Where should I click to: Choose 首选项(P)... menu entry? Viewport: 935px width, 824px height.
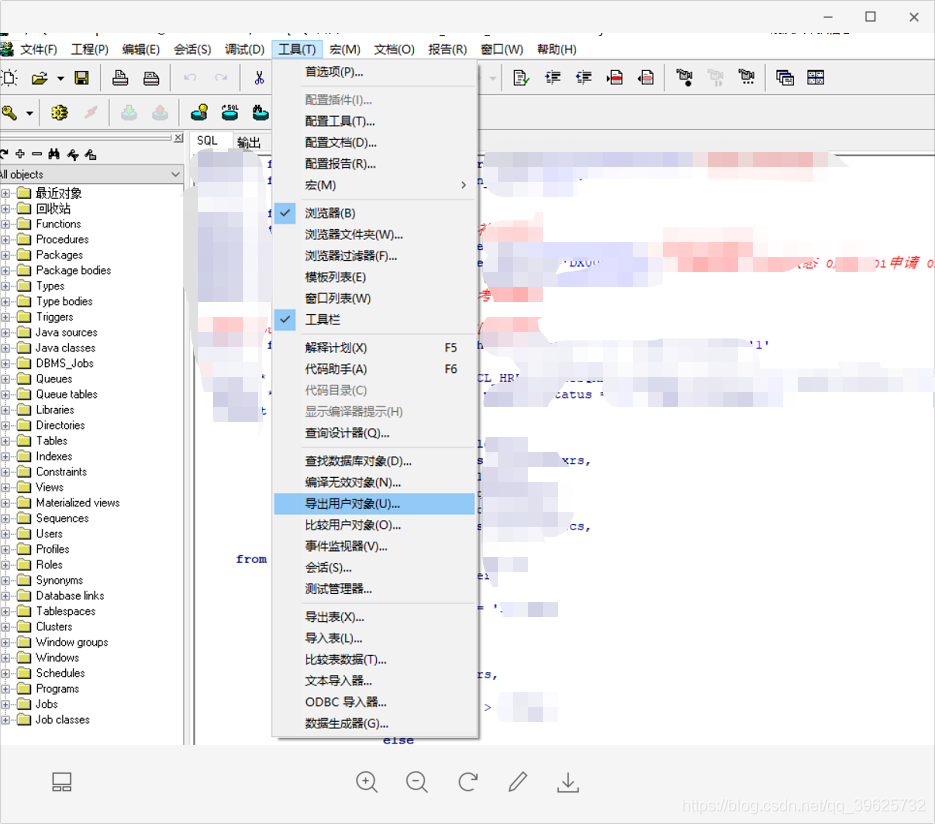pos(374,72)
